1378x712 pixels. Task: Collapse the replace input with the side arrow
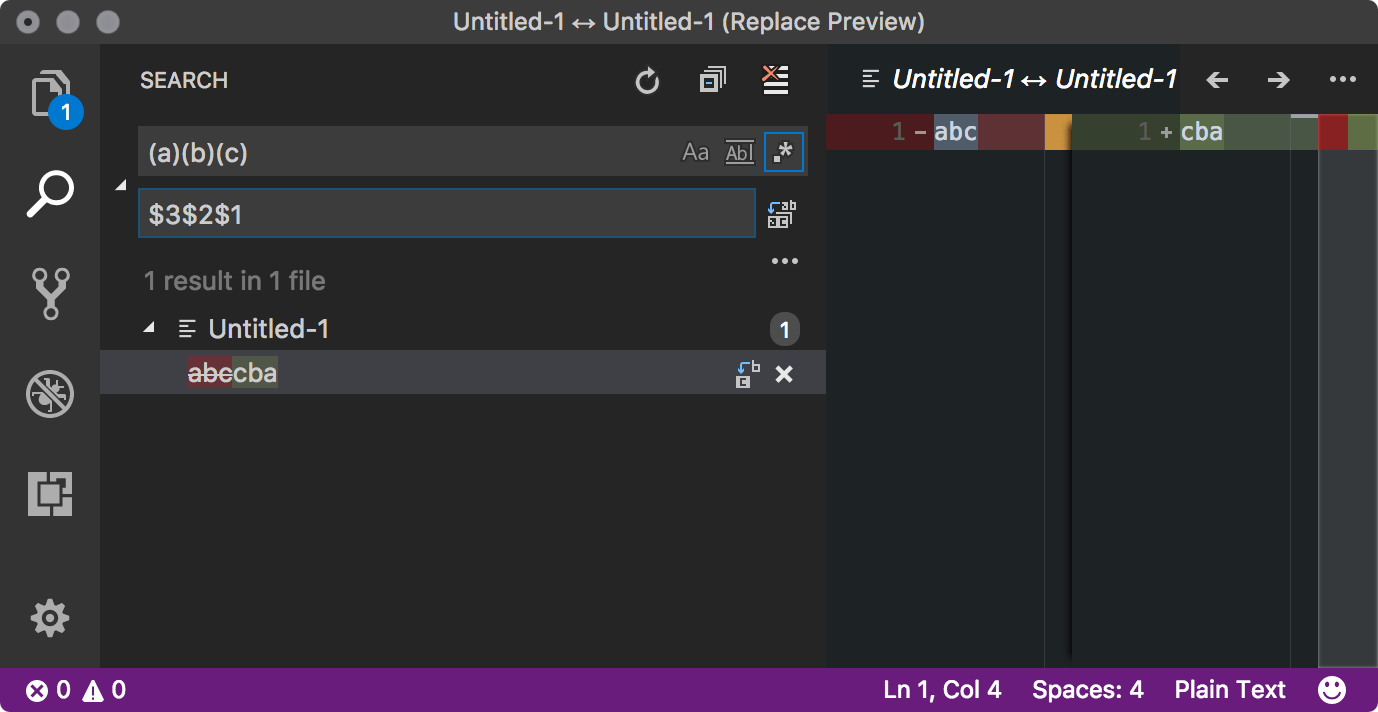[120, 185]
